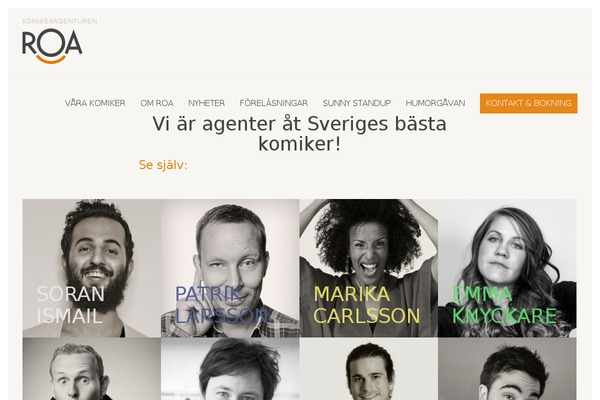The image size is (600, 400).
Task: Select Föreläsningar in the navigation
Action: (274, 103)
